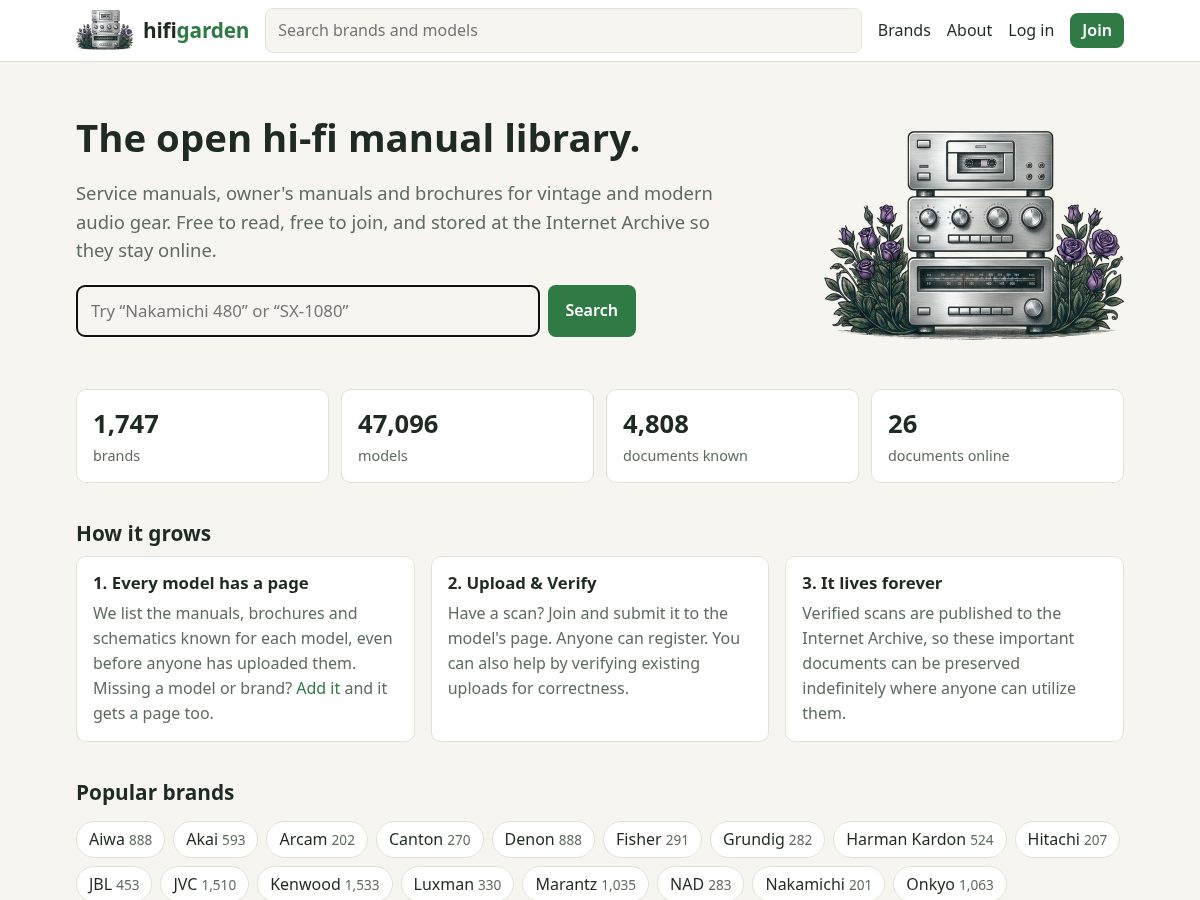Open the Arcam 202 brand chip
This screenshot has width=1200, height=900.
pyautogui.click(x=317, y=840)
